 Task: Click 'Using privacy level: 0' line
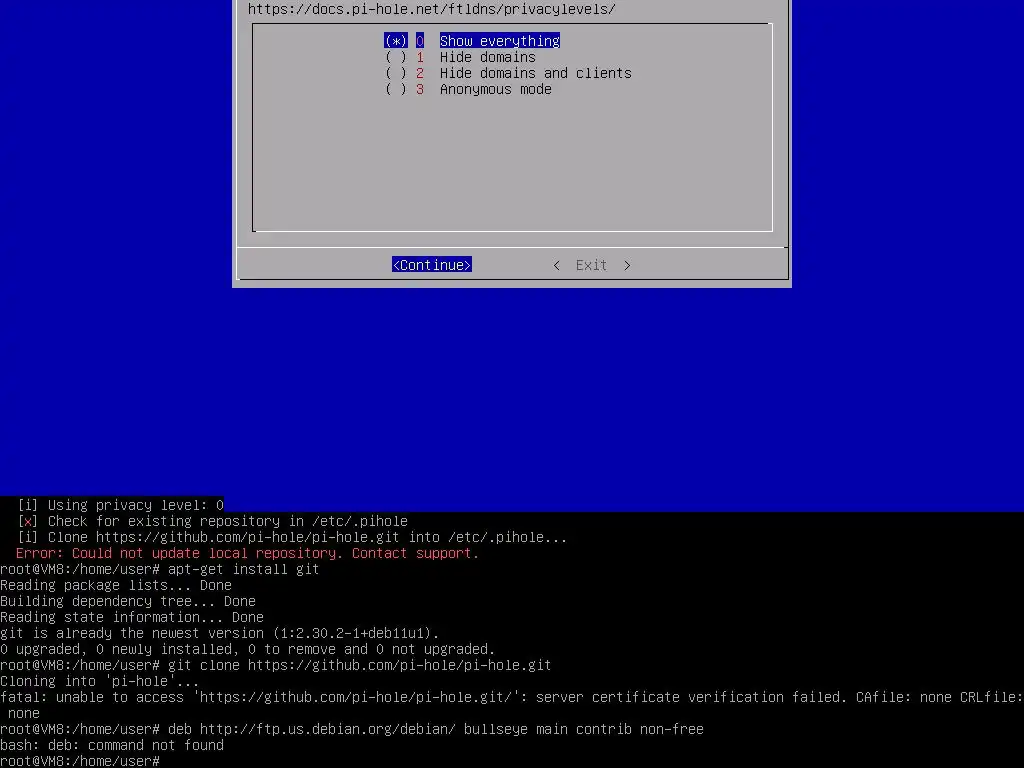(121, 505)
